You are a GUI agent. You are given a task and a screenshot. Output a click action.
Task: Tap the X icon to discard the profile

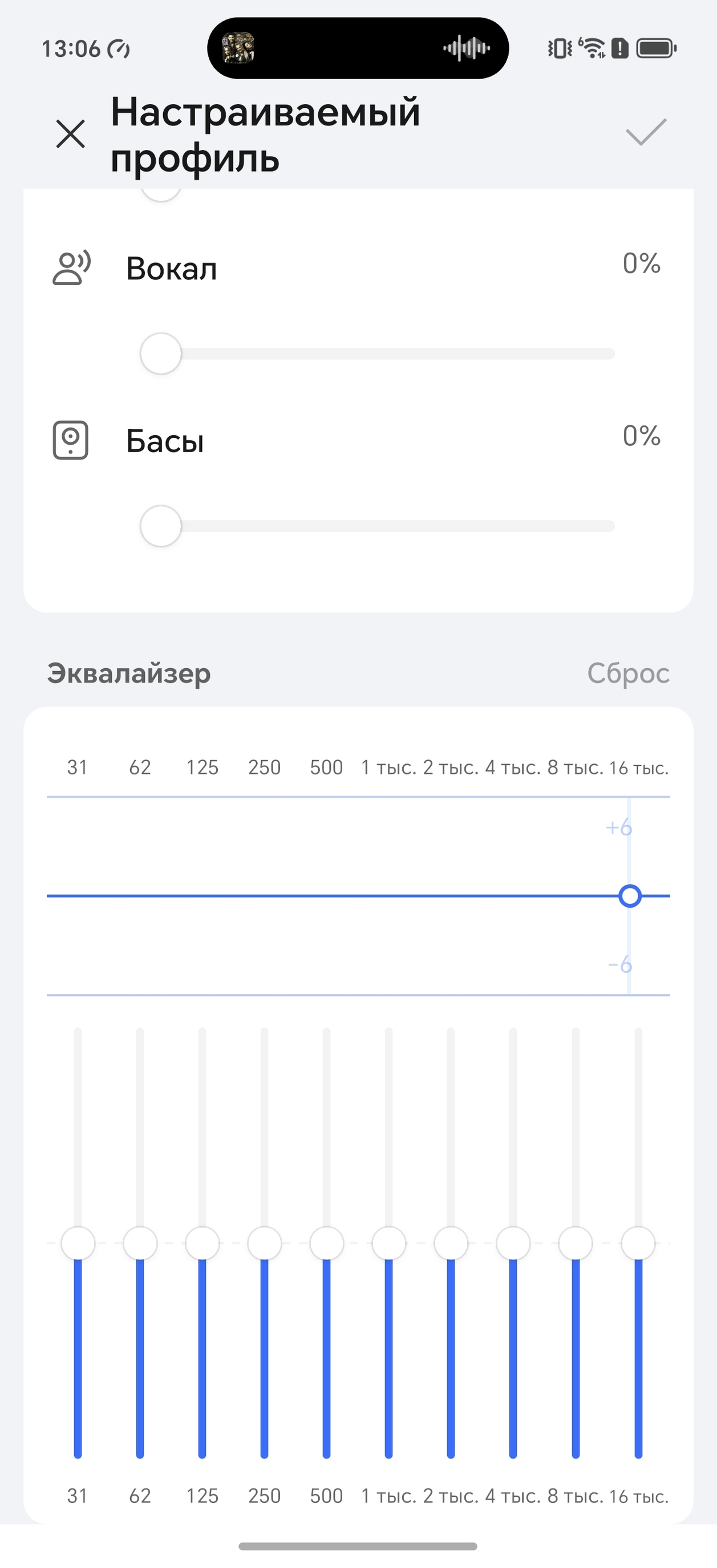click(71, 134)
